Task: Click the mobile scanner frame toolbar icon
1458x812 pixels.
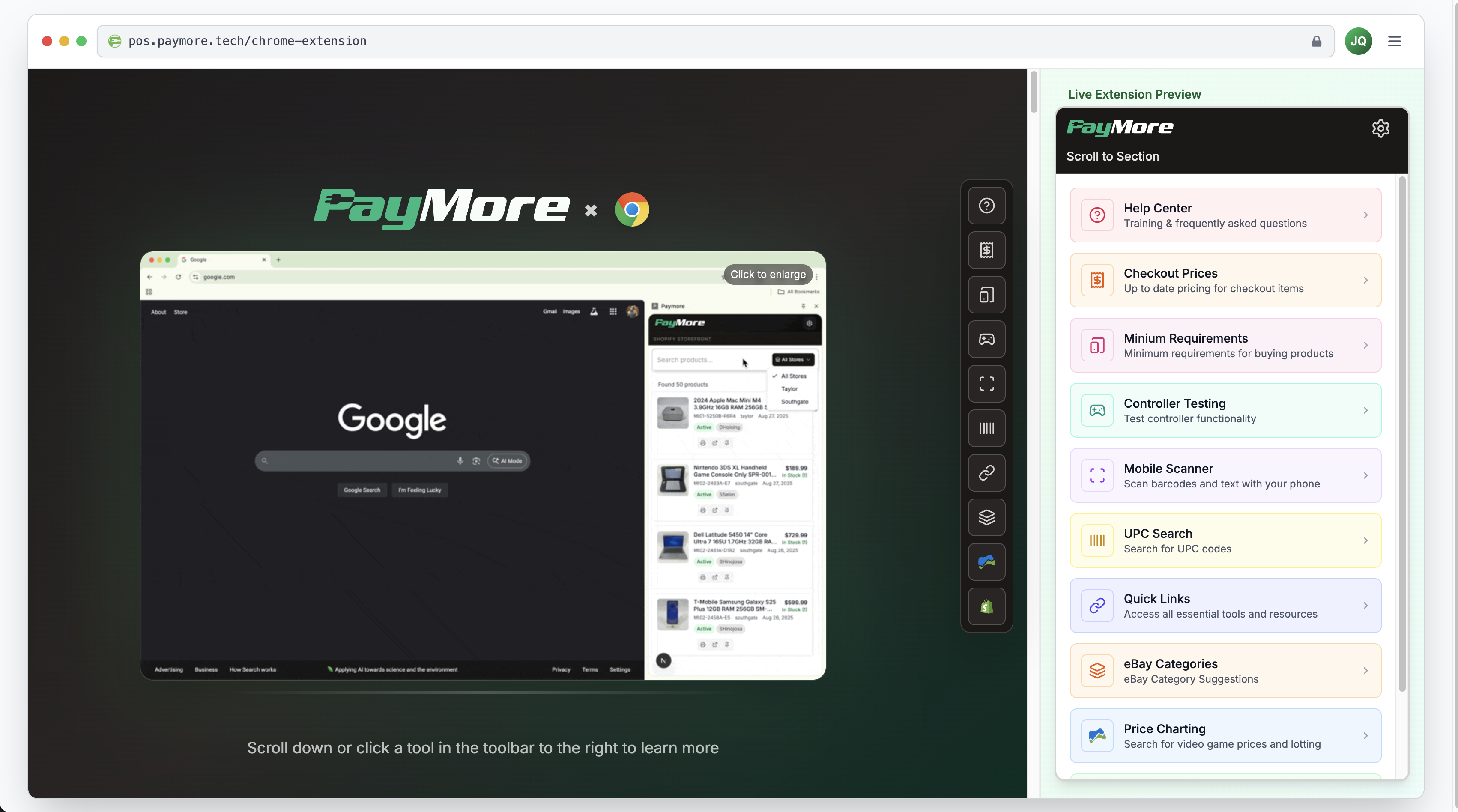Action: tap(986, 384)
